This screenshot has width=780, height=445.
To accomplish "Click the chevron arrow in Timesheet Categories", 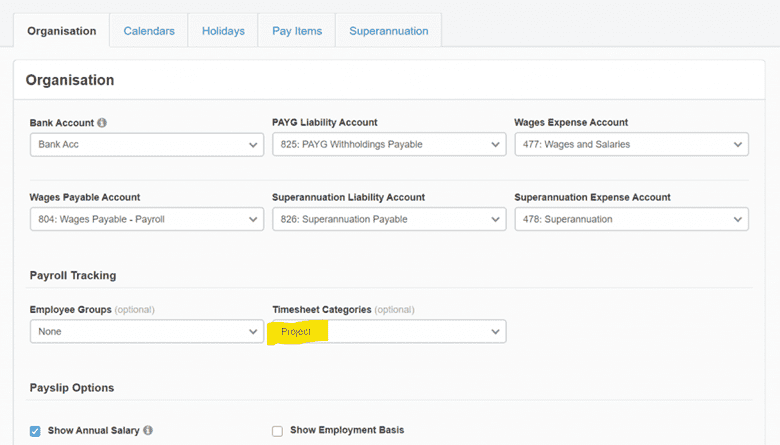I will click(x=494, y=331).
